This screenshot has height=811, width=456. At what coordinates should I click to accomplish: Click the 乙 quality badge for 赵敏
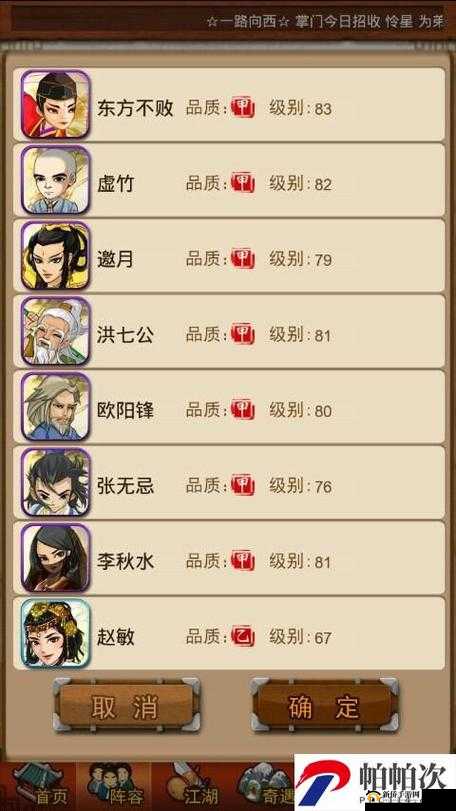click(242, 636)
